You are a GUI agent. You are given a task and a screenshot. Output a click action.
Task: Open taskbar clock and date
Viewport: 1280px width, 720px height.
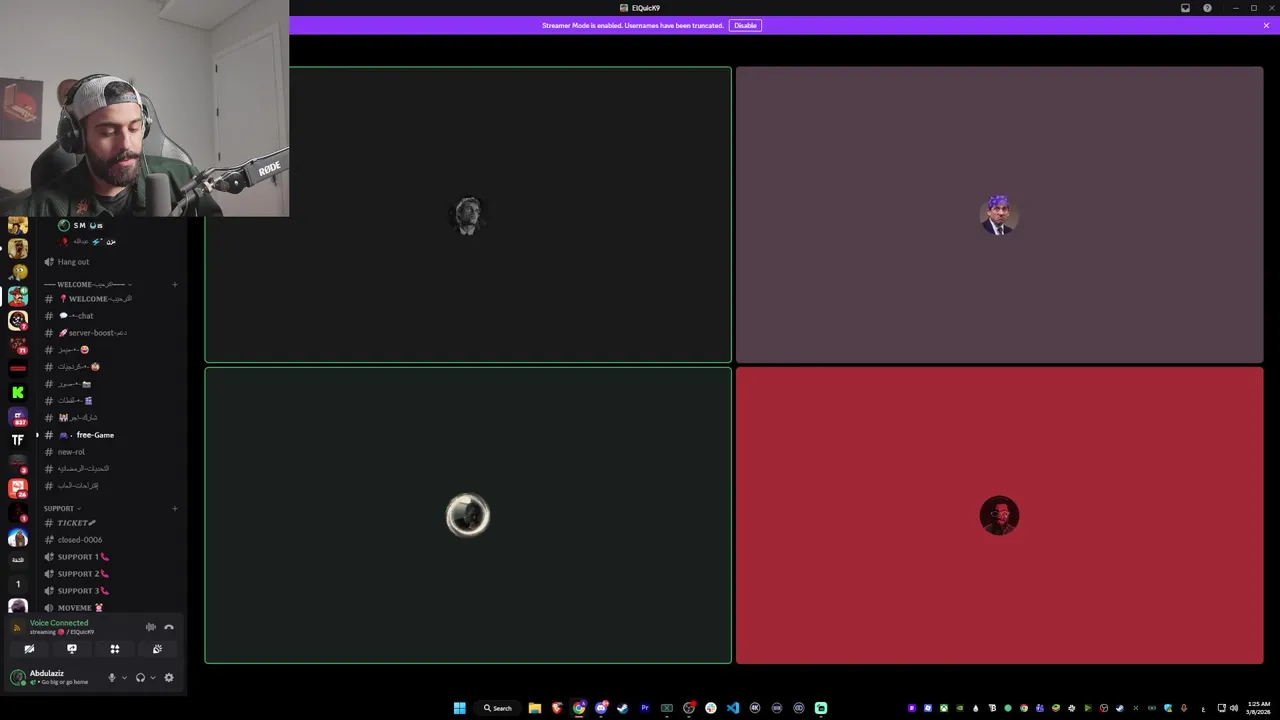[1258, 708]
